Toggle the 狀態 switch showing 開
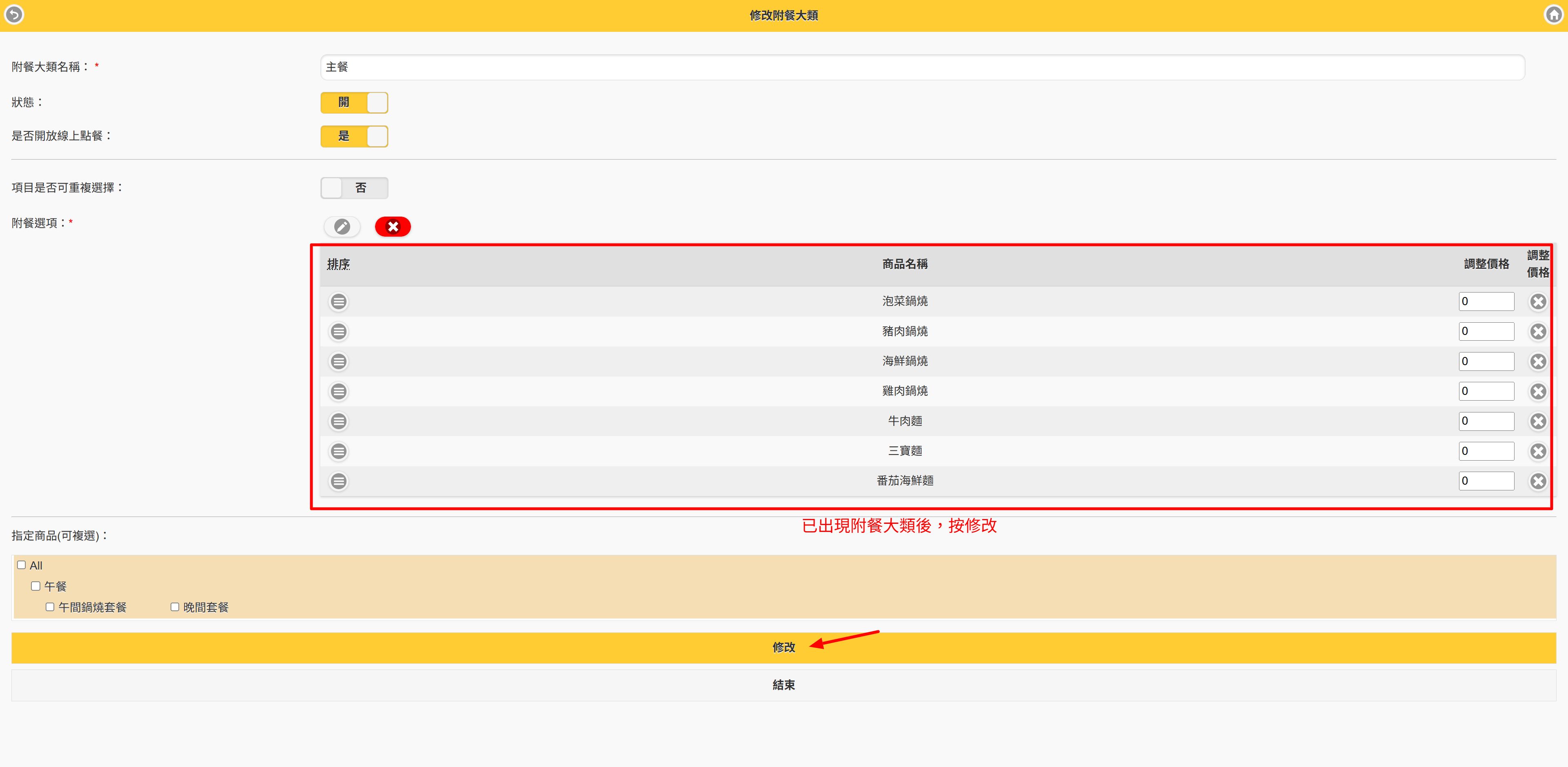 354,102
